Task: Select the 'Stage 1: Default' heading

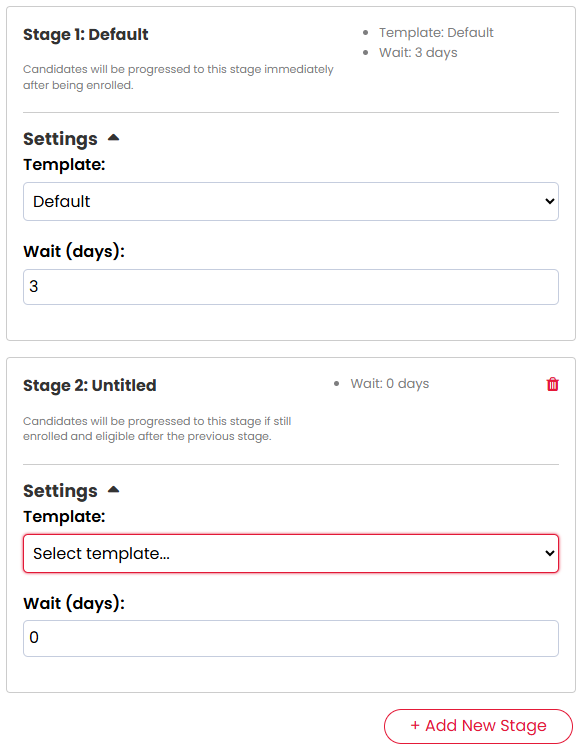Action: (x=86, y=35)
